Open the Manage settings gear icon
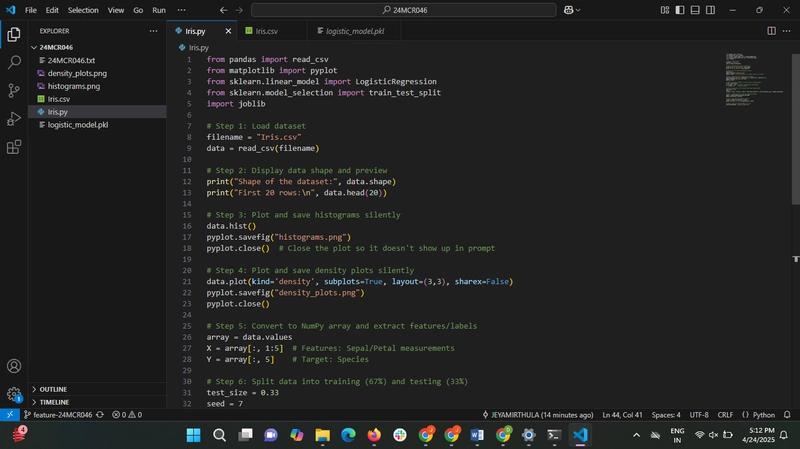The width and height of the screenshot is (800, 449). coord(14,394)
